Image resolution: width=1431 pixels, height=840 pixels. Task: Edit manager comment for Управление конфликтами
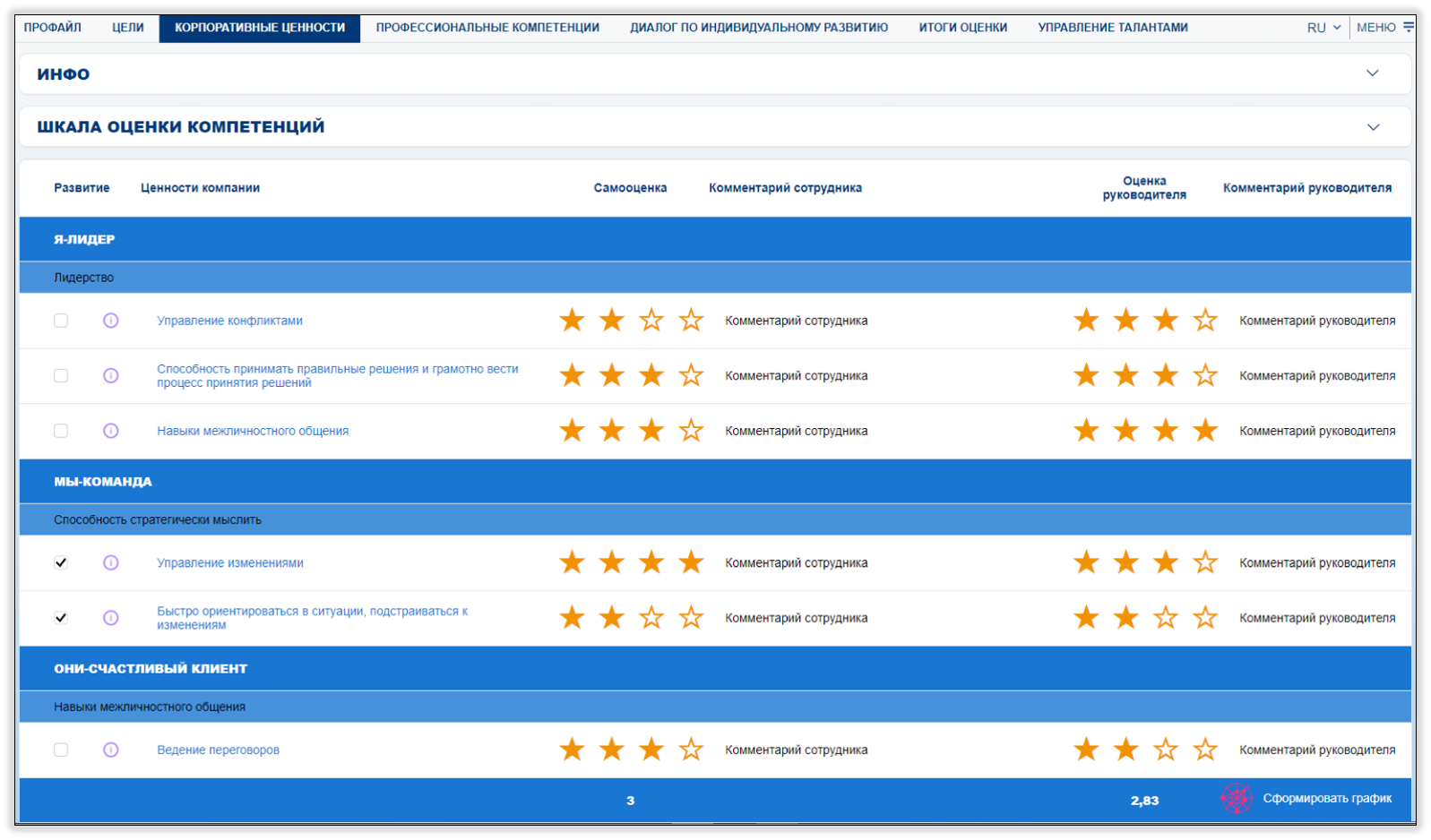[1317, 321]
